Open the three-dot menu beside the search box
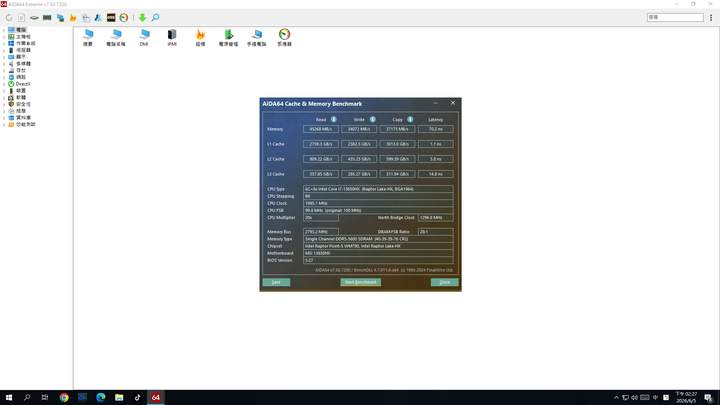 pyautogui.click(x=711, y=17)
